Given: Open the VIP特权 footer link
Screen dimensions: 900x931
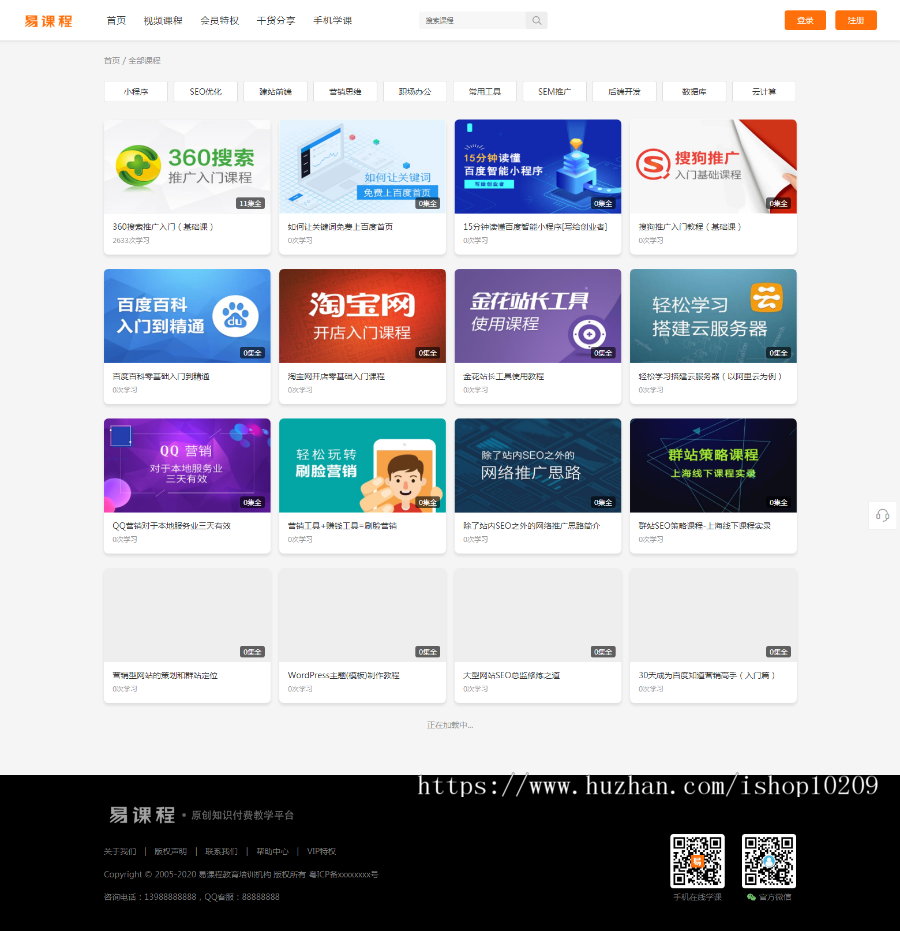Looking at the screenshot, I should (321, 851).
